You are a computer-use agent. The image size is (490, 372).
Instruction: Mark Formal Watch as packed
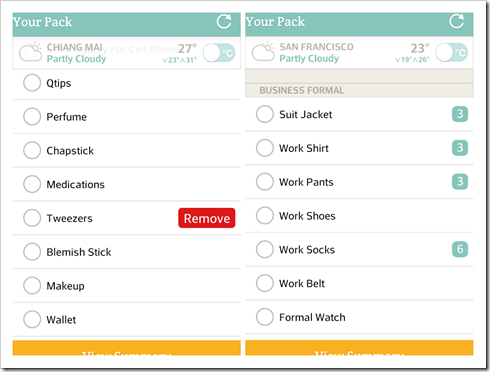click(x=265, y=317)
